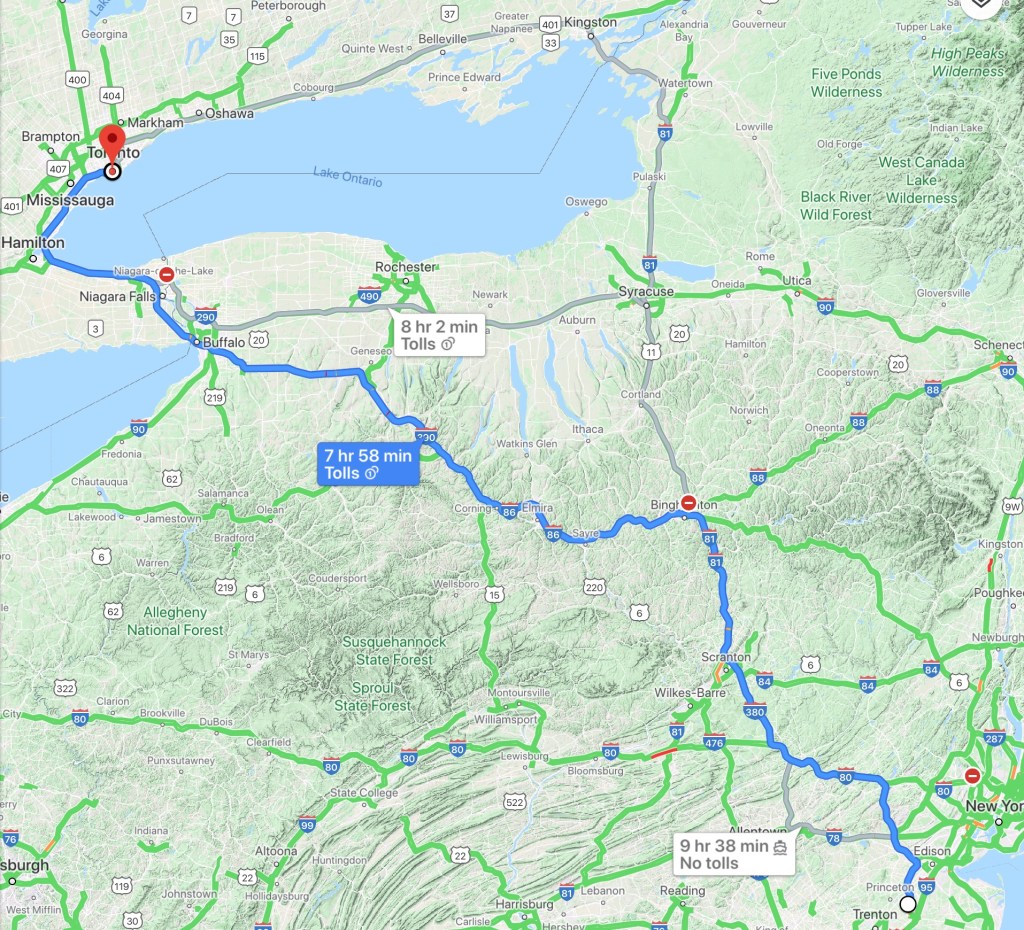The height and width of the screenshot is (930, 1024).
Task: Click the red traffic segment on I-80
Action: pyautogui.click(x=664, y=754)
